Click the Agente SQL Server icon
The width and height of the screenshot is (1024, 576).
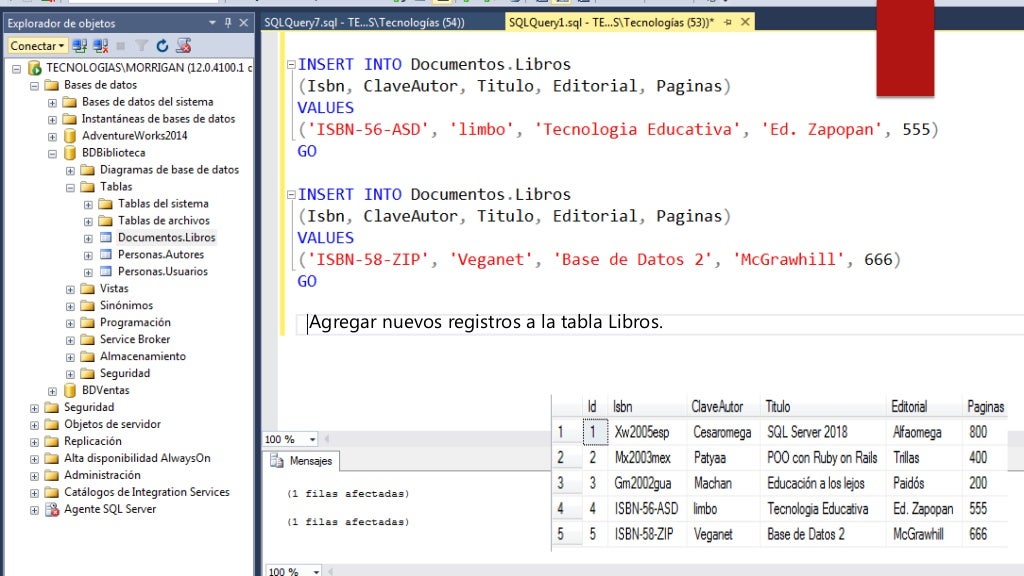click(52, 509)
